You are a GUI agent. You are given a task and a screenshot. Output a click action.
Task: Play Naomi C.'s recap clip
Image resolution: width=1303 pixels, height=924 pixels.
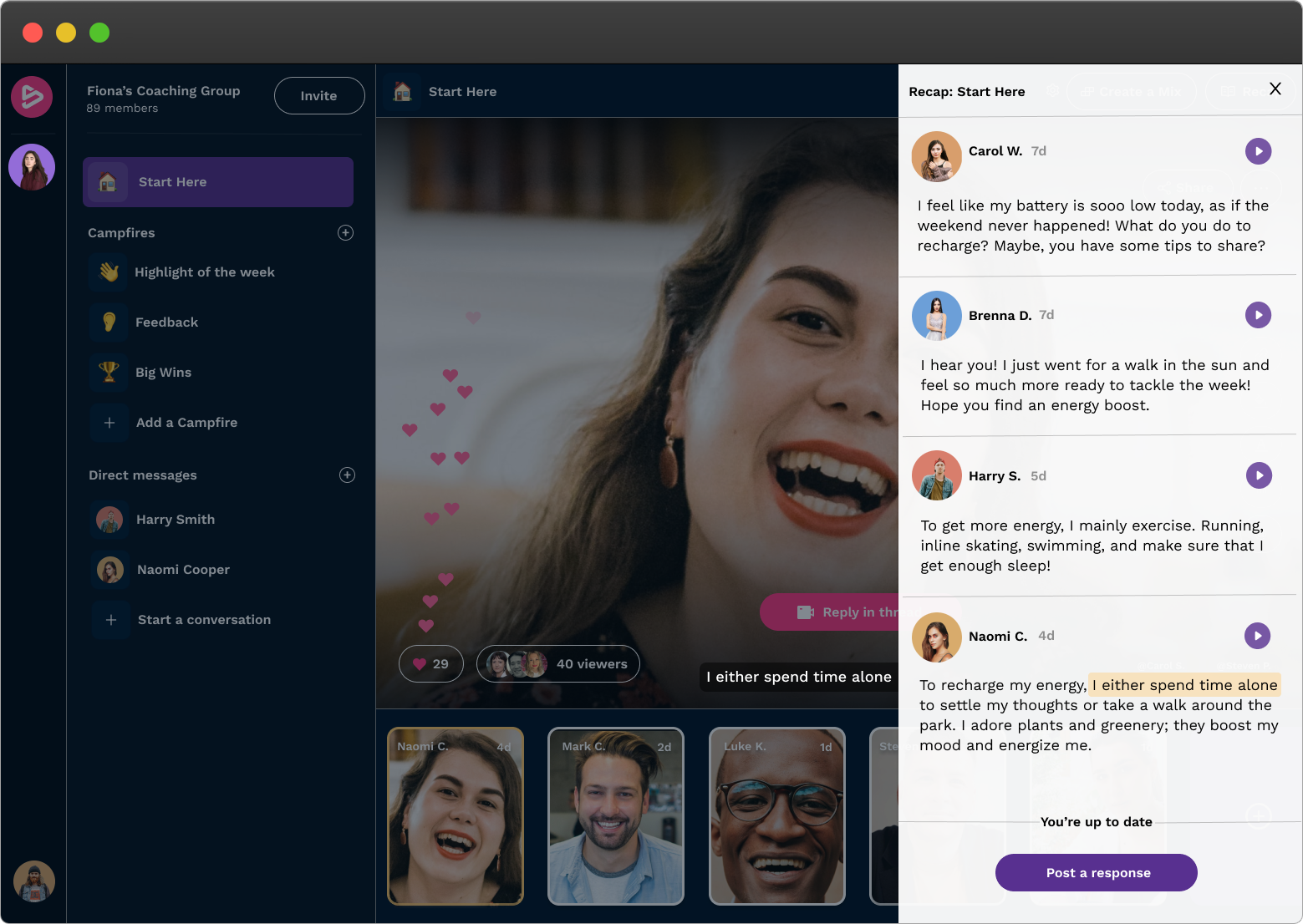point(1257,636)
